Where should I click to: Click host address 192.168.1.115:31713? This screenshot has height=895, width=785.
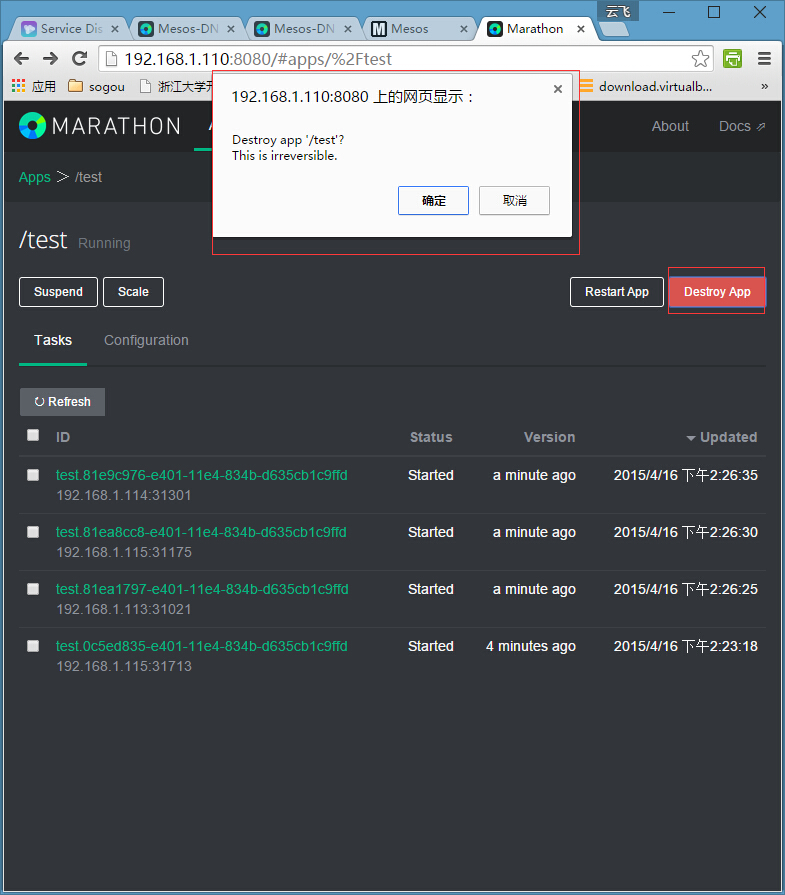point(124,667)
